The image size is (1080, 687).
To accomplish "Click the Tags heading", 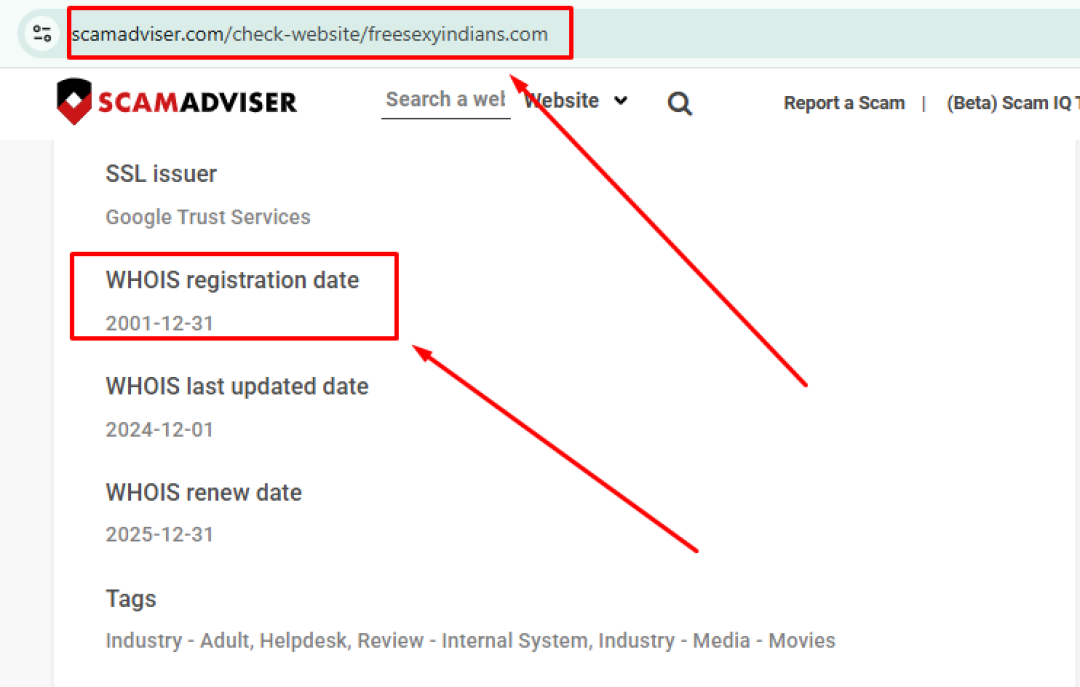I will point(131,599).
